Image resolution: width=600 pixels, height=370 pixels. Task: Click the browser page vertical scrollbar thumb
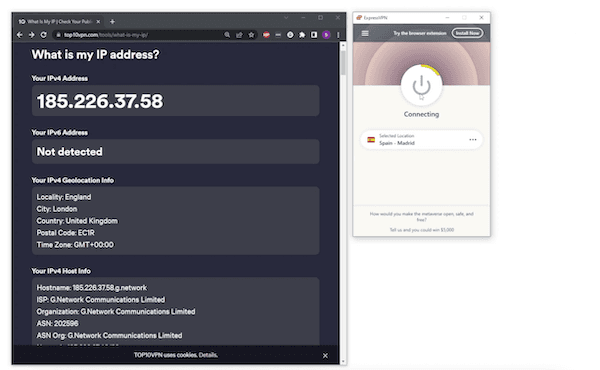pos(343,63)
